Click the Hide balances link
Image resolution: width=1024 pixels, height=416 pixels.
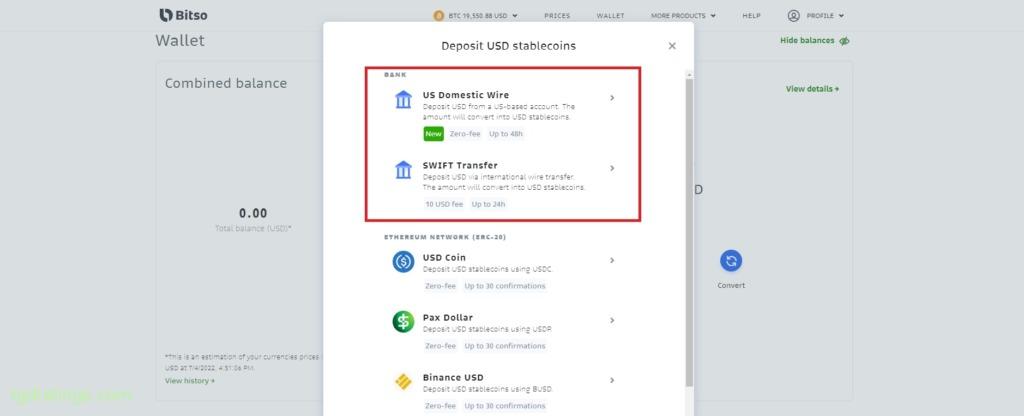pyautogui.click(x=807, y=40)
